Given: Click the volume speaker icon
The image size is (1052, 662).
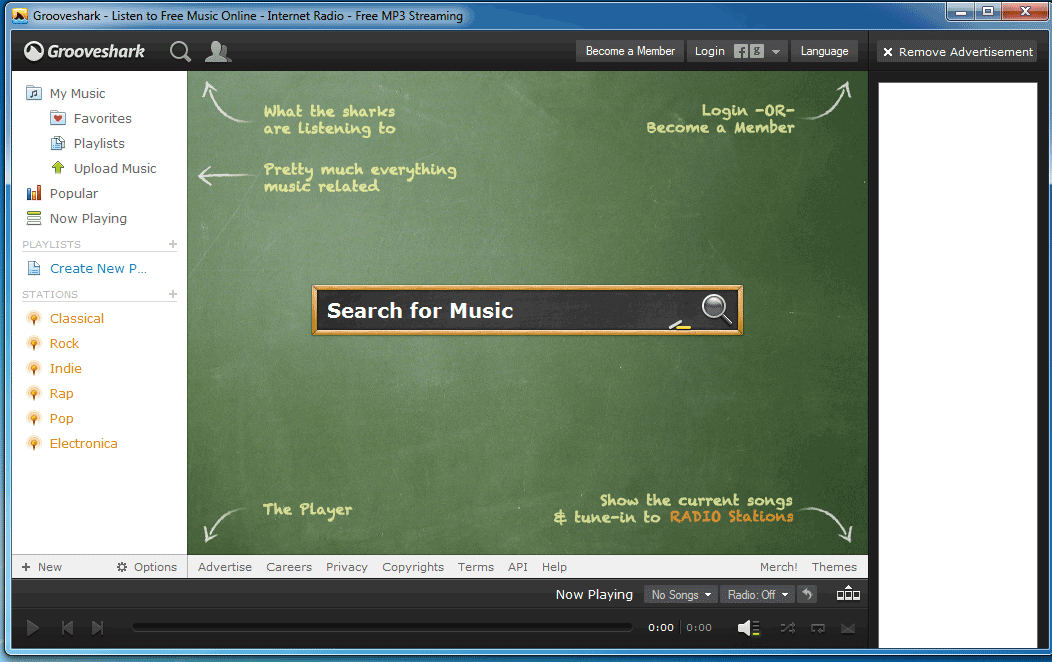Looking at the screenshot, I should [748, 628].
